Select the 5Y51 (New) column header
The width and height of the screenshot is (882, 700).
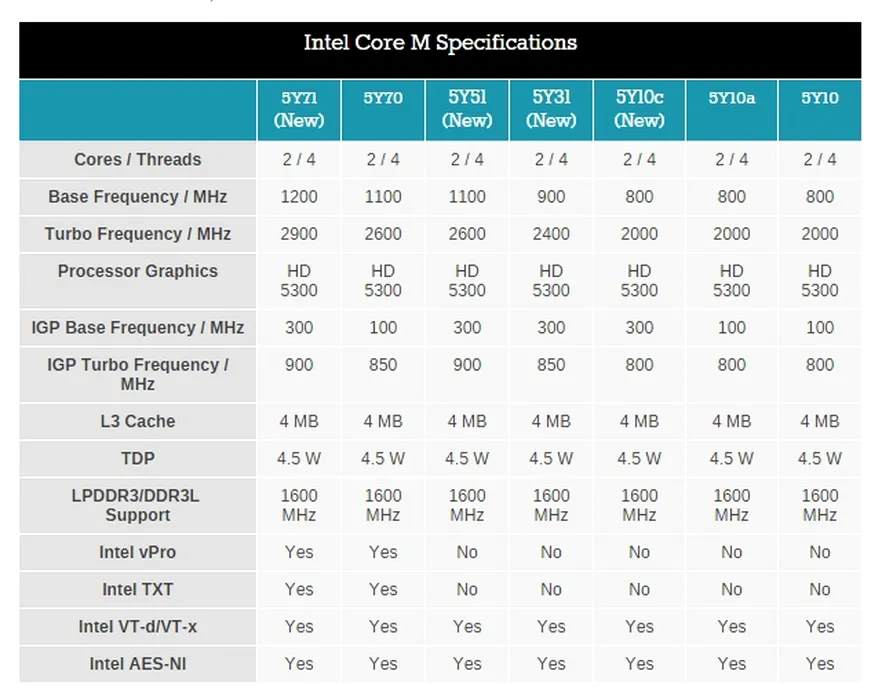[467, 109]
